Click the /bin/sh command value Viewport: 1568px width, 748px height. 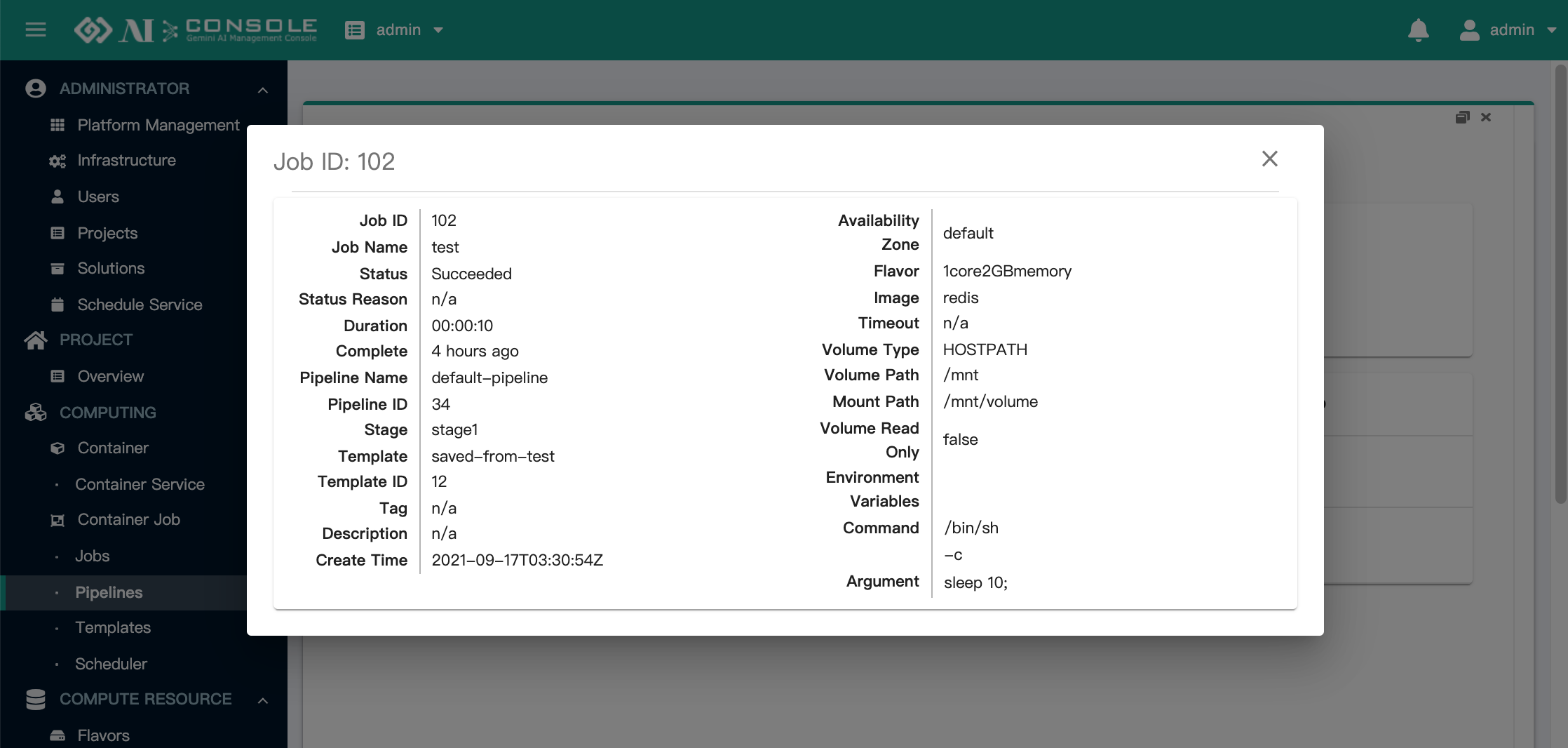[971, 528]
